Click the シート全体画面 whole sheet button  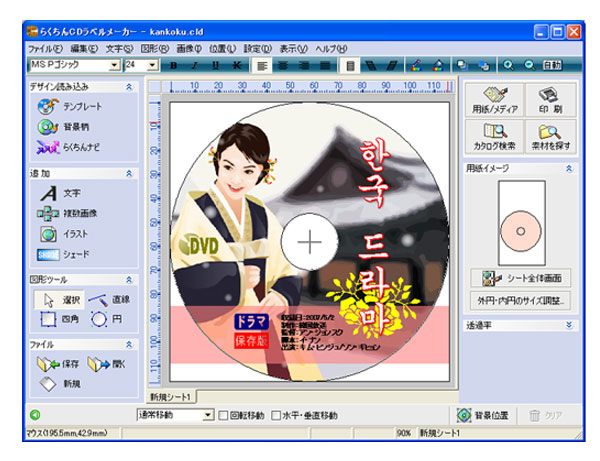tap(521, 278)
